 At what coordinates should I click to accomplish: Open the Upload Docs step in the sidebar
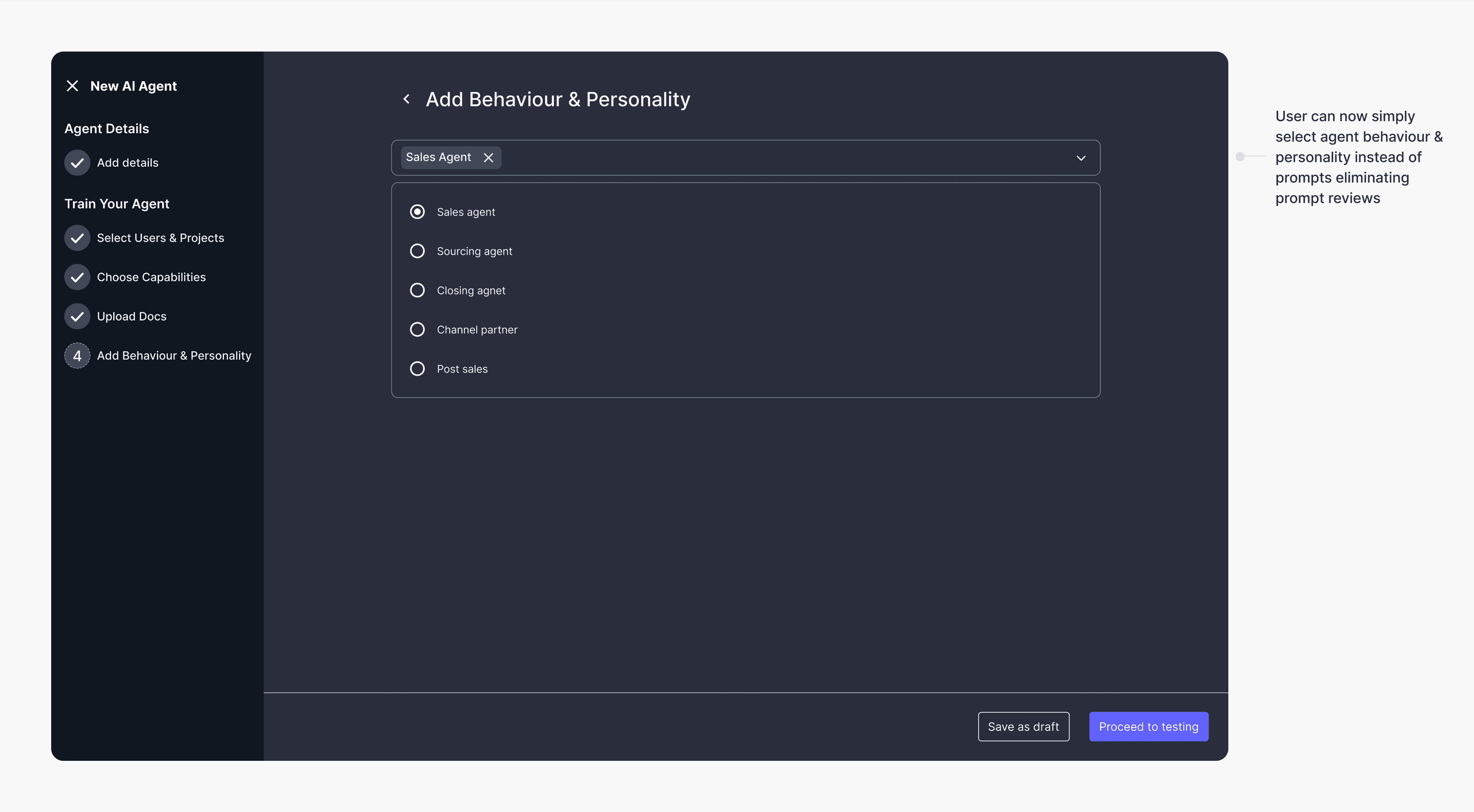tap(132, 317)
